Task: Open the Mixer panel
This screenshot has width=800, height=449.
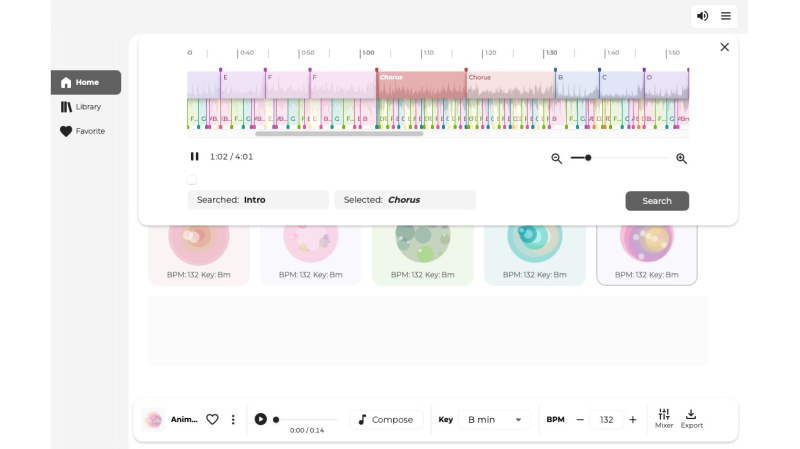Action: (x=664, y=419)
